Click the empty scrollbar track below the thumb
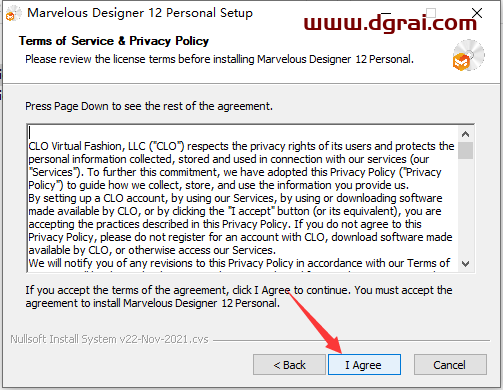 click(465, 207)
